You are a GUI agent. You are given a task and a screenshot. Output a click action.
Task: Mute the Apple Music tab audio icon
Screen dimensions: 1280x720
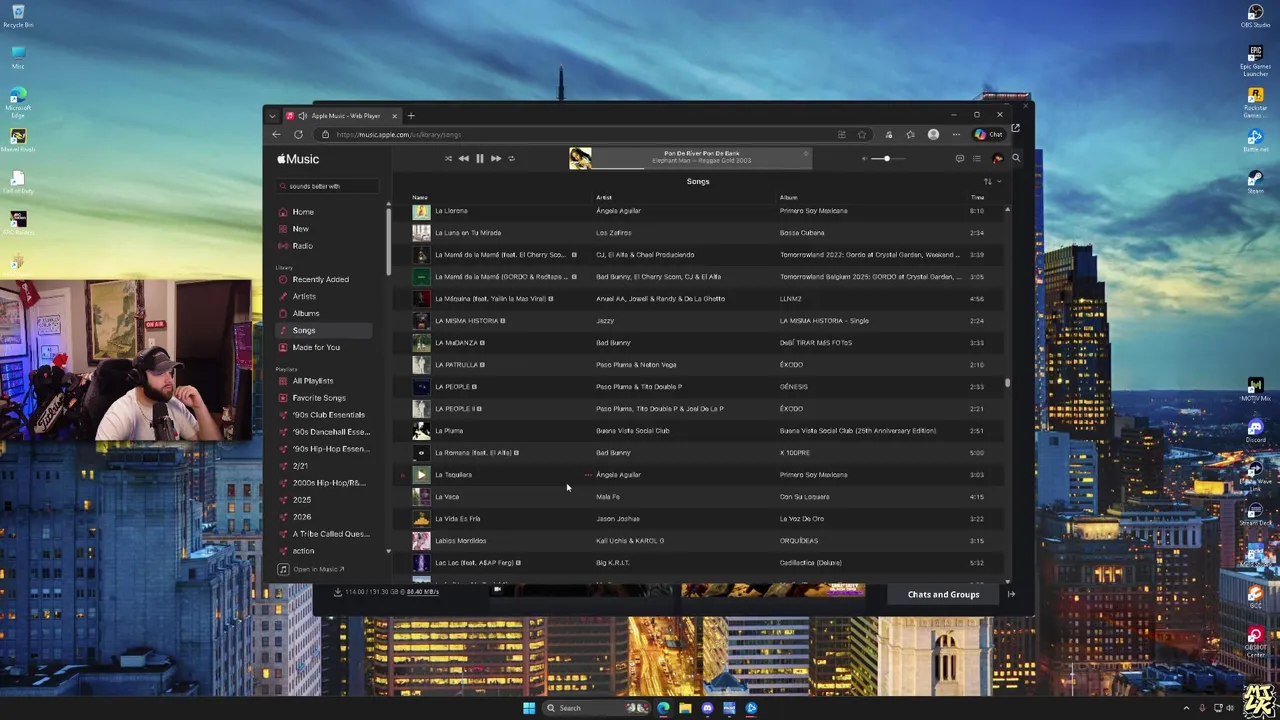click(302, 116)
